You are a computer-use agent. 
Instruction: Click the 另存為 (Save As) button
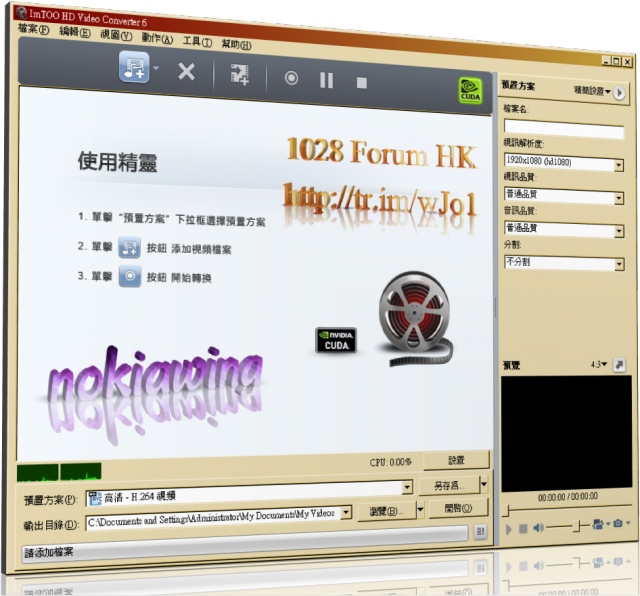tap(446, 486)
